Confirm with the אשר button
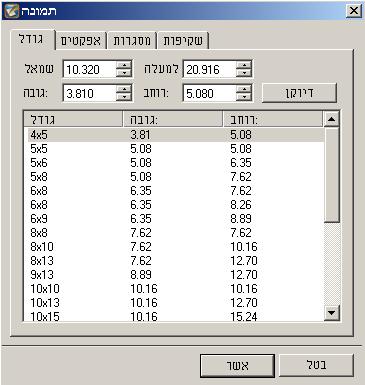Viewport: 365px width, 385px height. [x=237, y=366]
